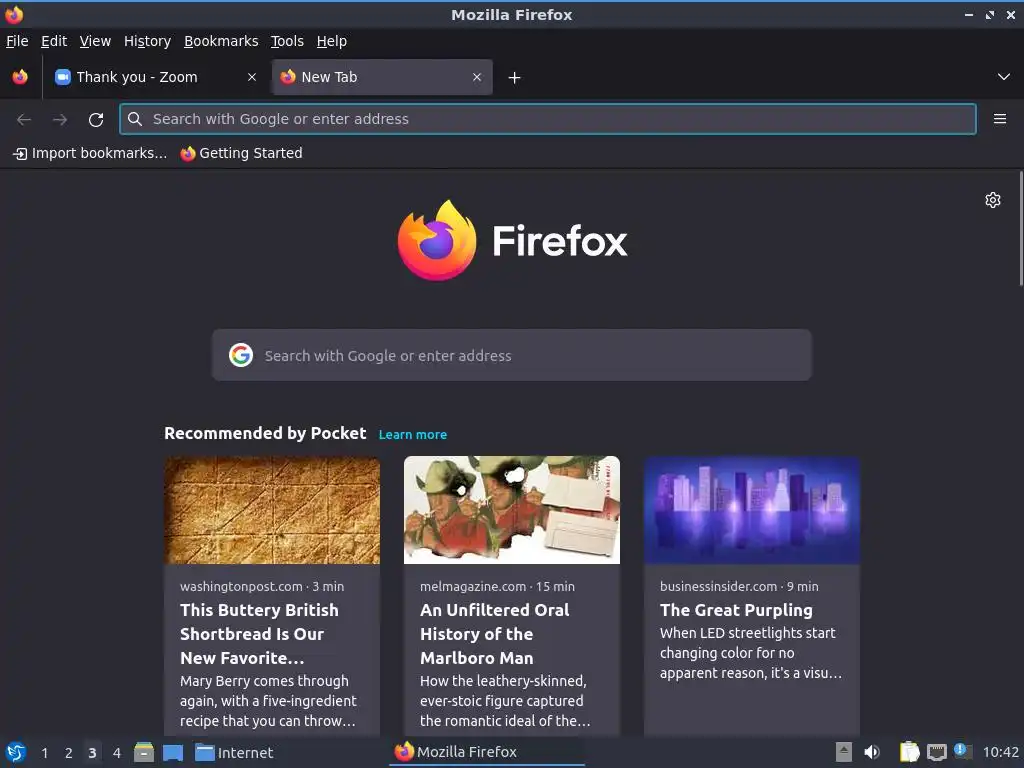The height and width of the screenshot is (768, 1024).
Task: Open the file manager taskbar icon
Action: 144,752
